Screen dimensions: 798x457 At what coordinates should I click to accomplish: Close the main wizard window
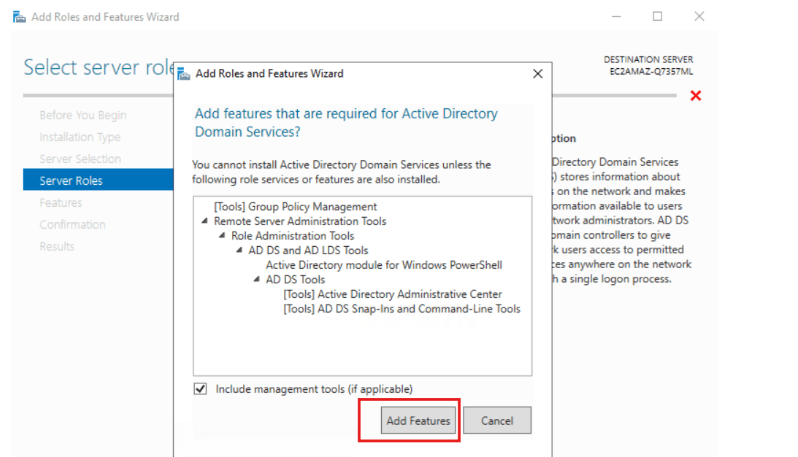pyautogui.click(x=699, y=17)
